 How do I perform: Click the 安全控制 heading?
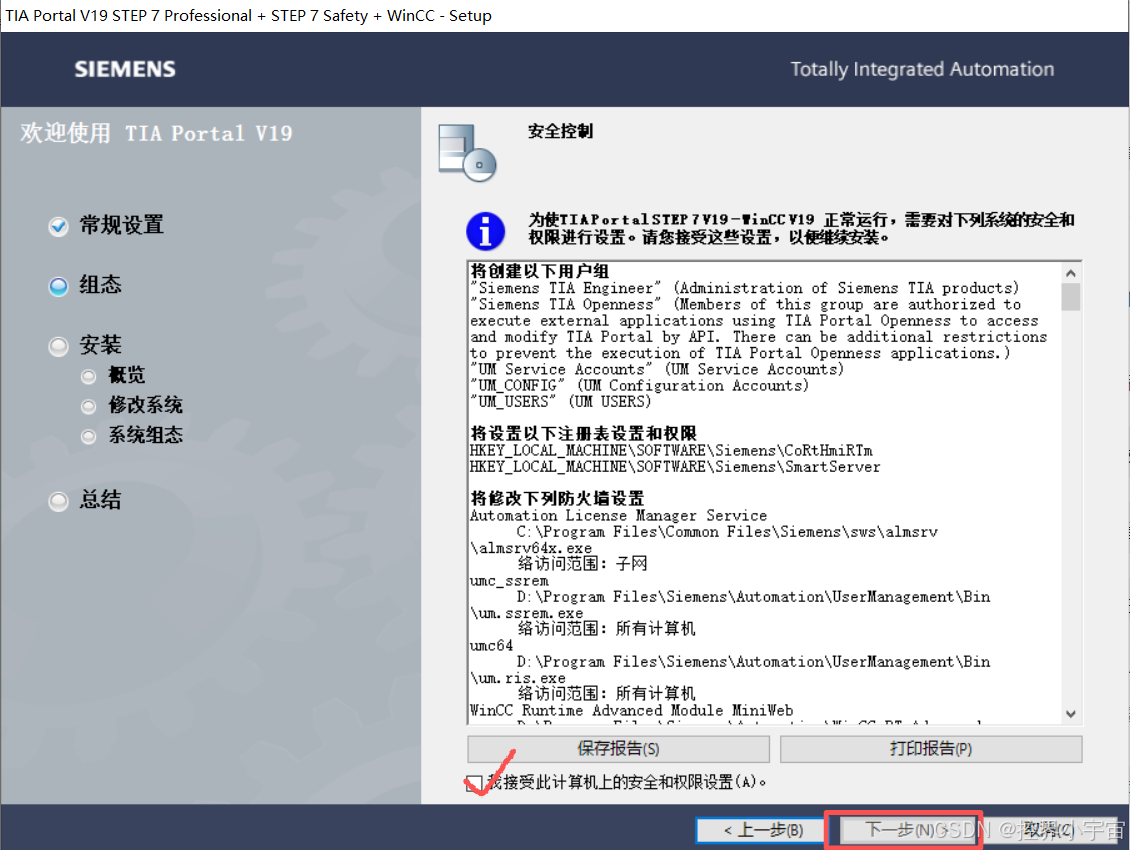pyautogui.click(x=560, y=131)
